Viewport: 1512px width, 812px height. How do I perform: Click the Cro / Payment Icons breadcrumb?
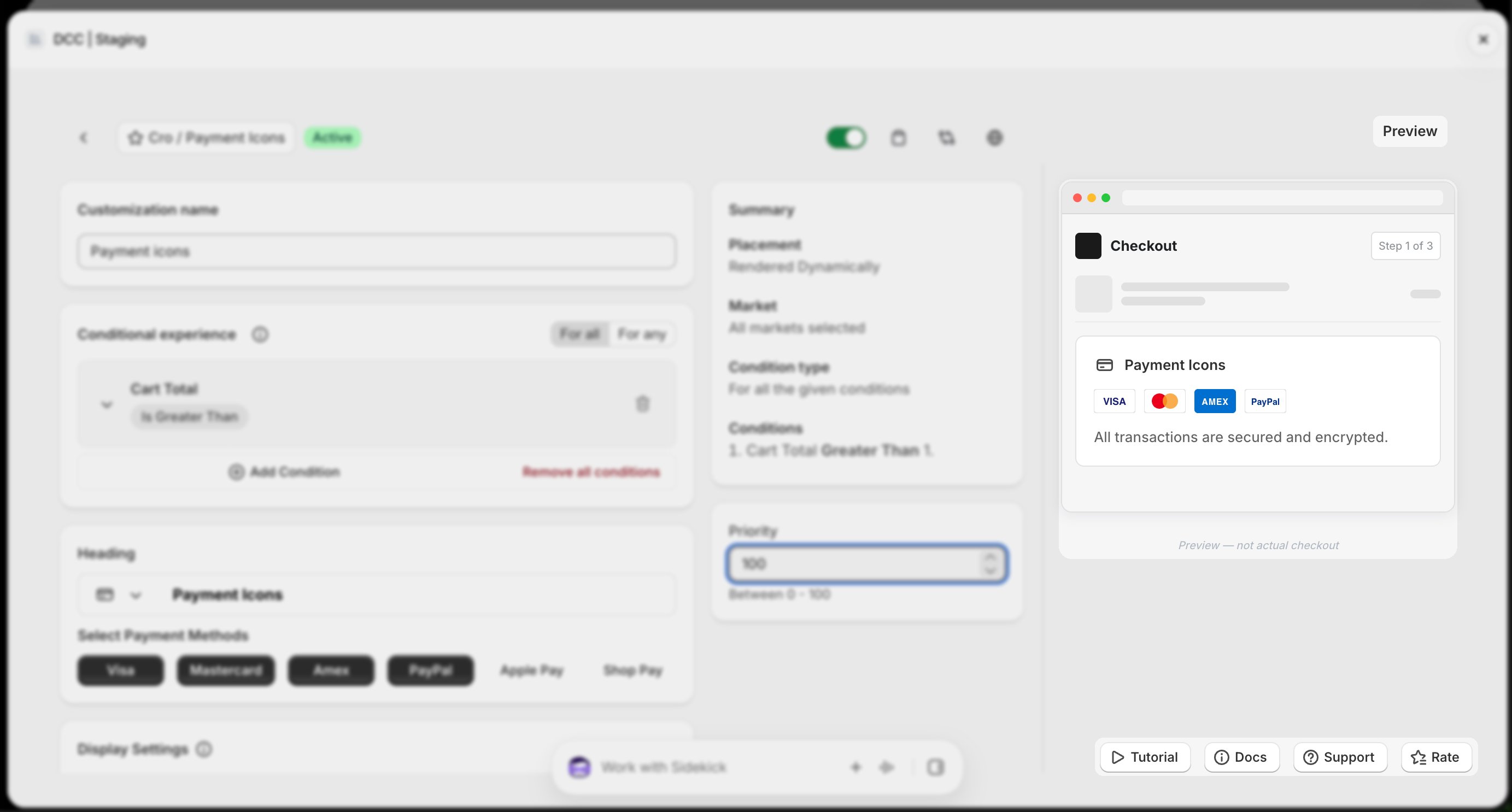click(206, 138)
